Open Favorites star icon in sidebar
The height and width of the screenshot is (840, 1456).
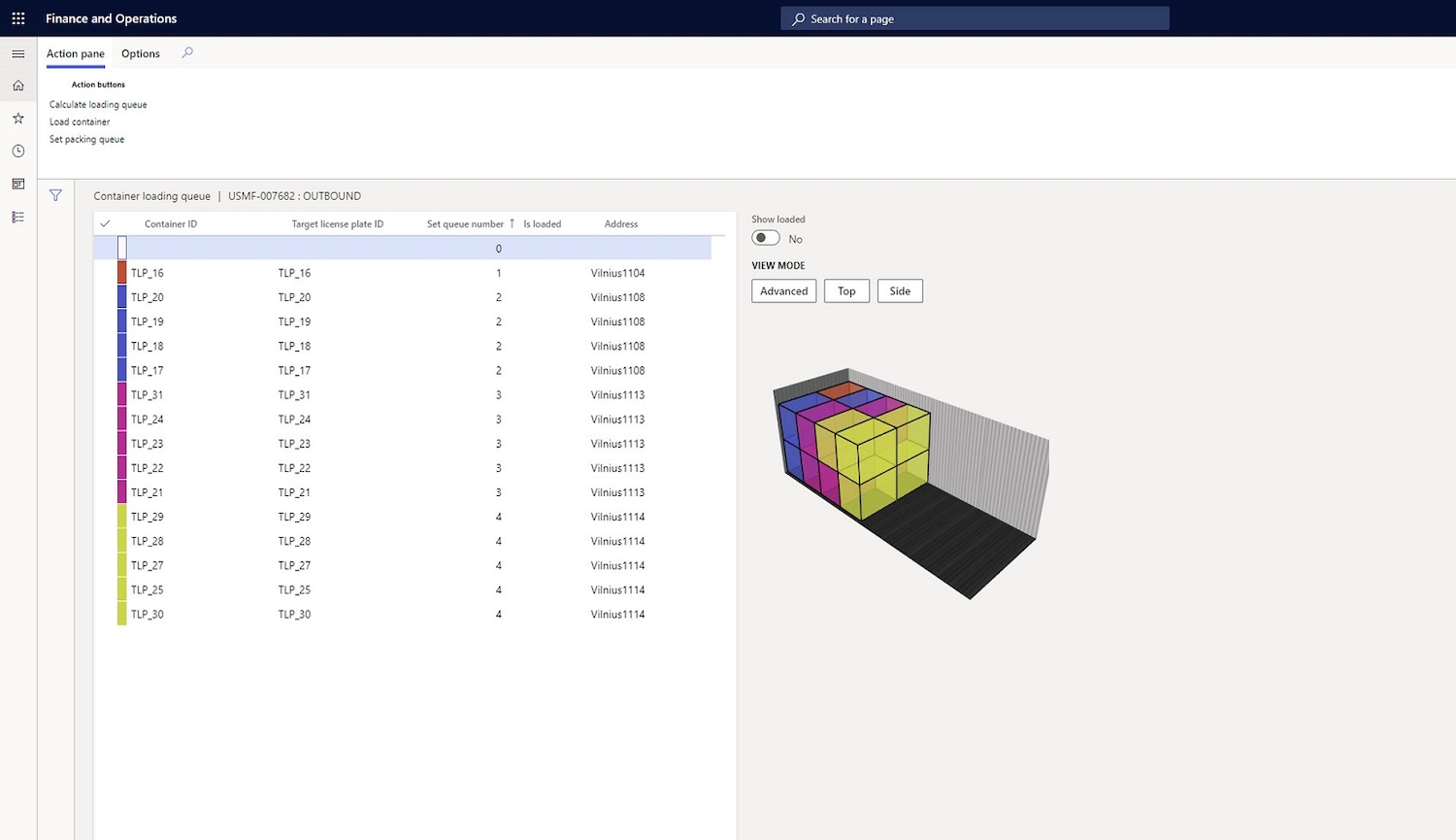[x=18, y=118]
